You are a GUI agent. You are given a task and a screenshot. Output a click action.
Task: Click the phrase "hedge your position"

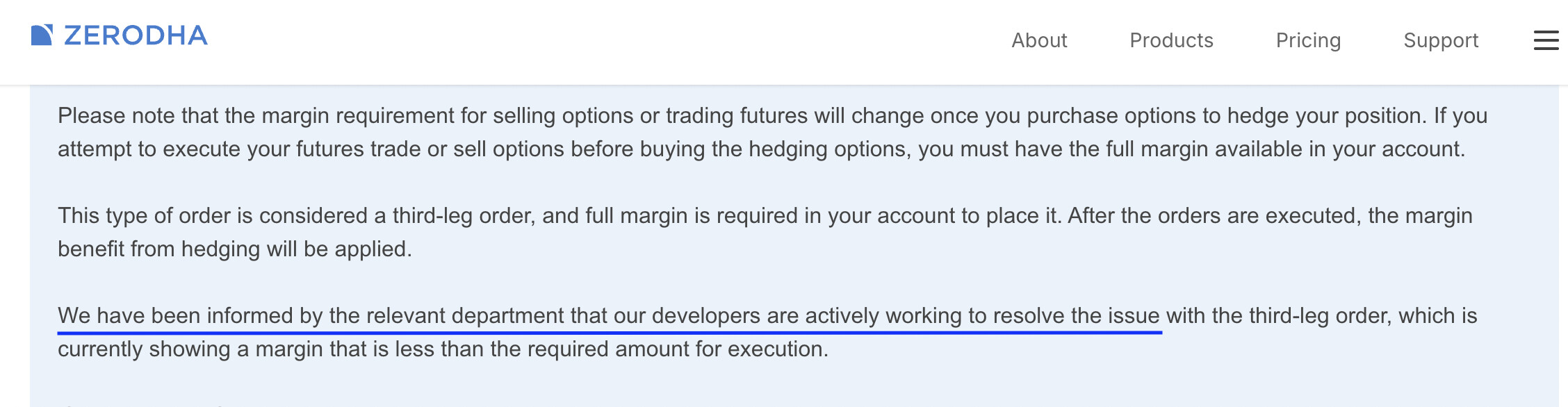point(1326,116)
